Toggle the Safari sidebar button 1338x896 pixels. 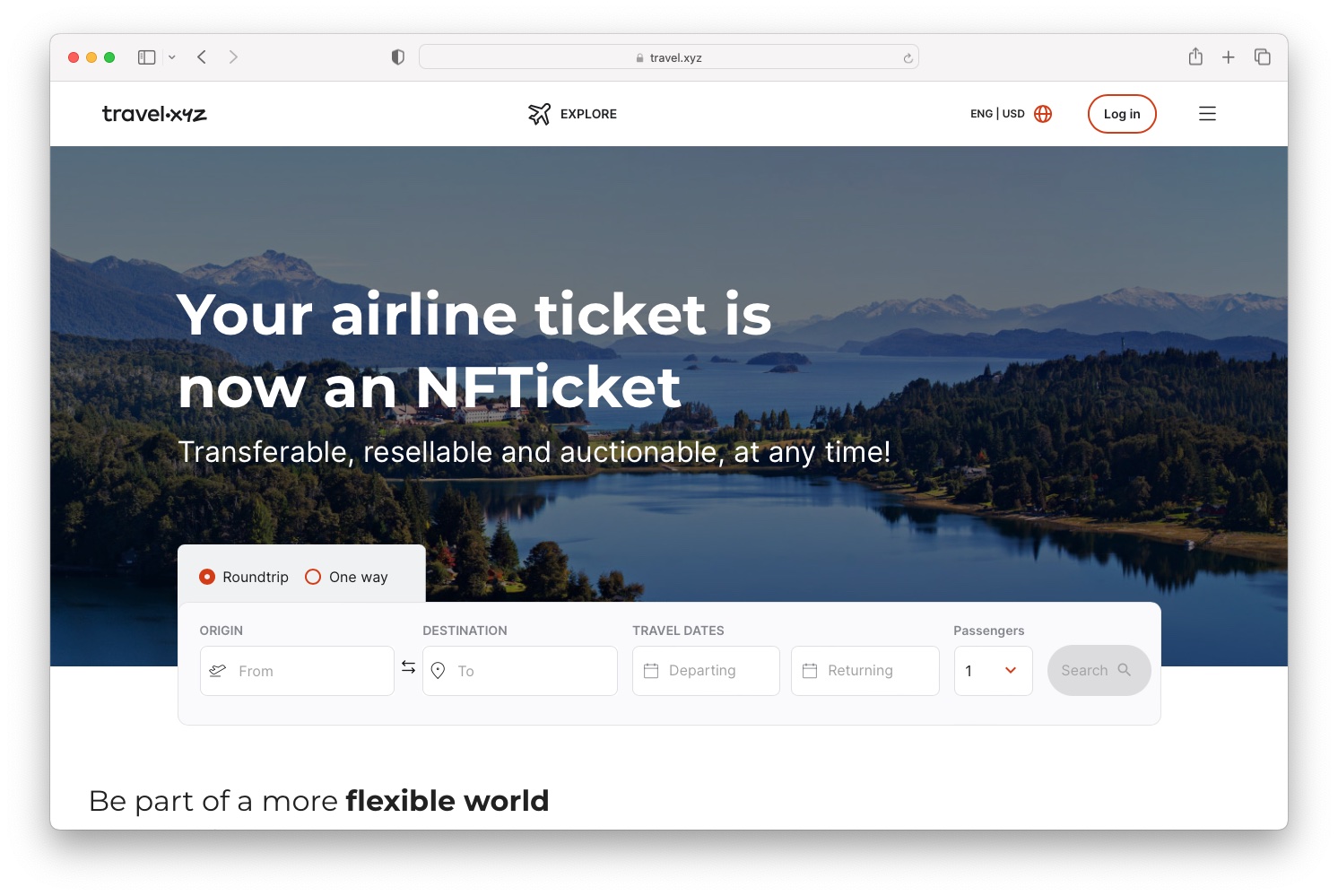[147, 57]
